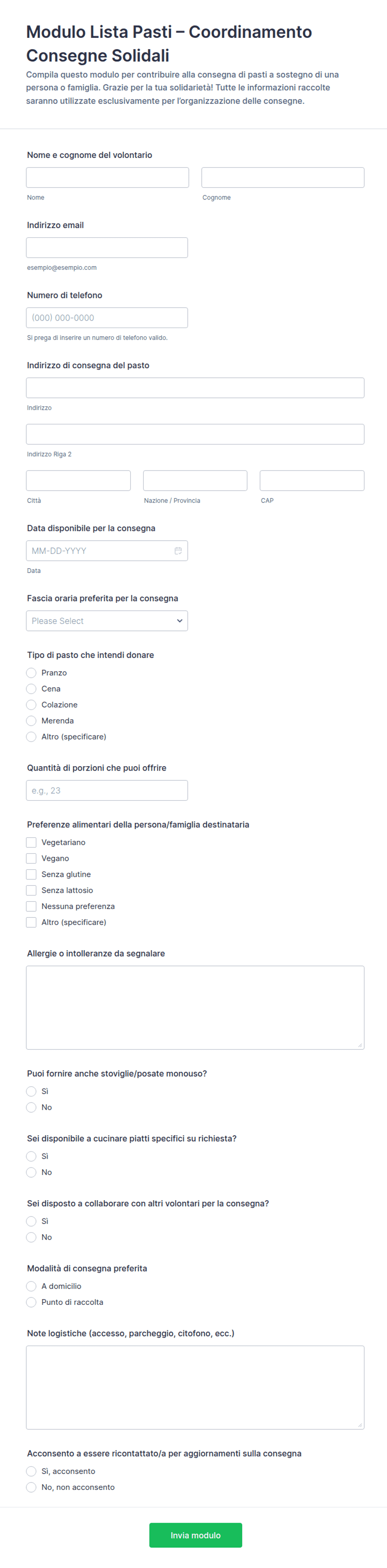Select Punto di raccolta option

coord(31,1302)
